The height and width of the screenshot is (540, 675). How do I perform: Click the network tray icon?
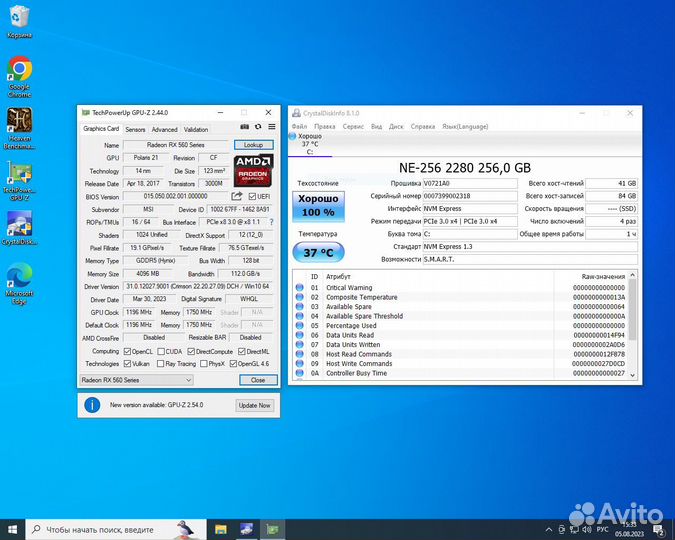click(574, 529)
